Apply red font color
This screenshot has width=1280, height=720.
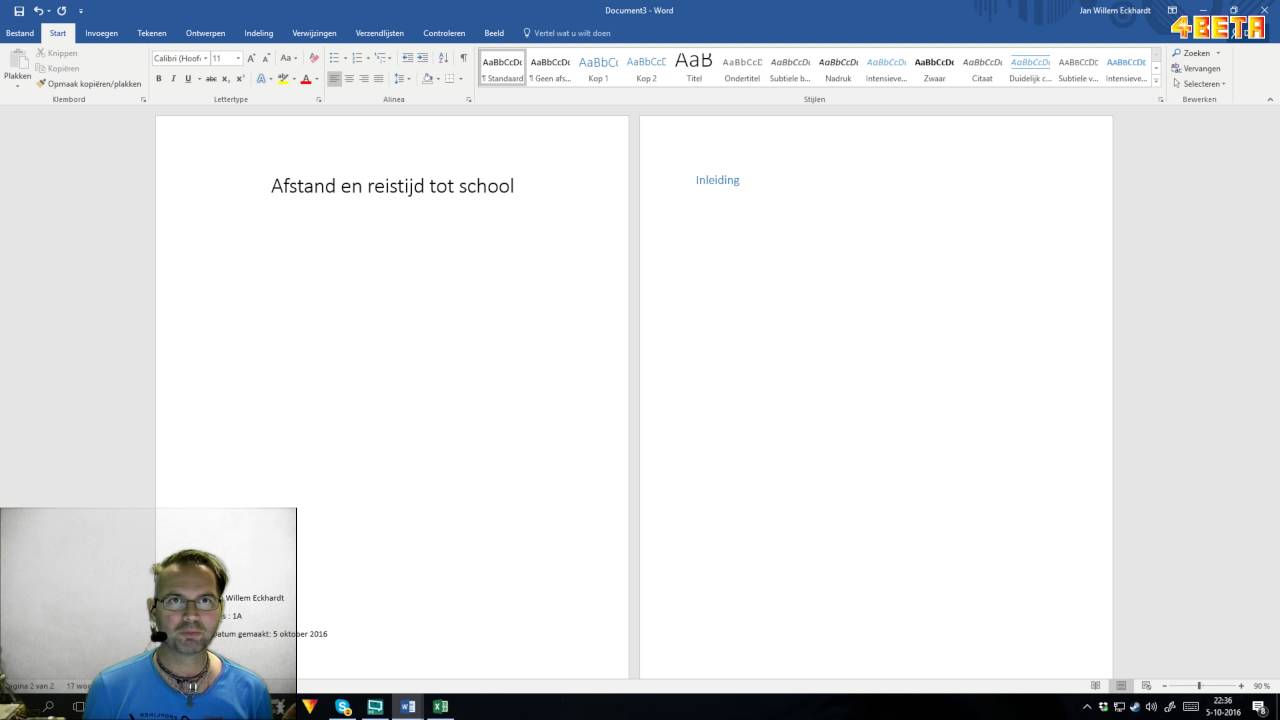[x=306, y=79]
